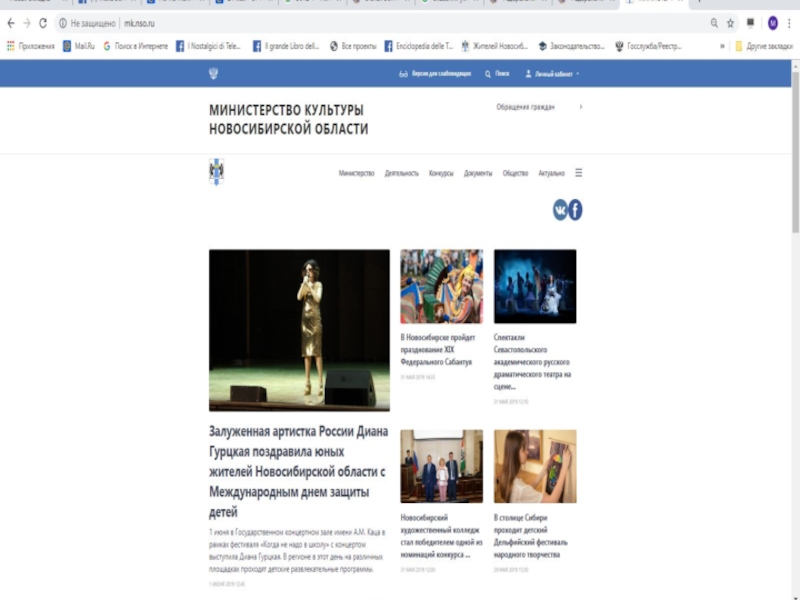The height and width of the screenshot is (600, 800).
Task: Open the Документы menu item
Action: click(478, 173)
